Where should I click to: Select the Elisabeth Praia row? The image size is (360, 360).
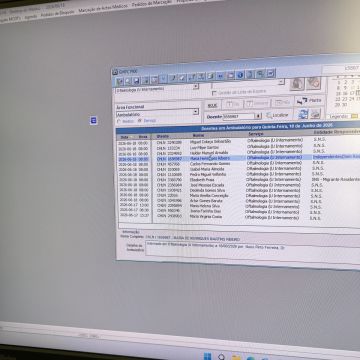coord(238,179)
